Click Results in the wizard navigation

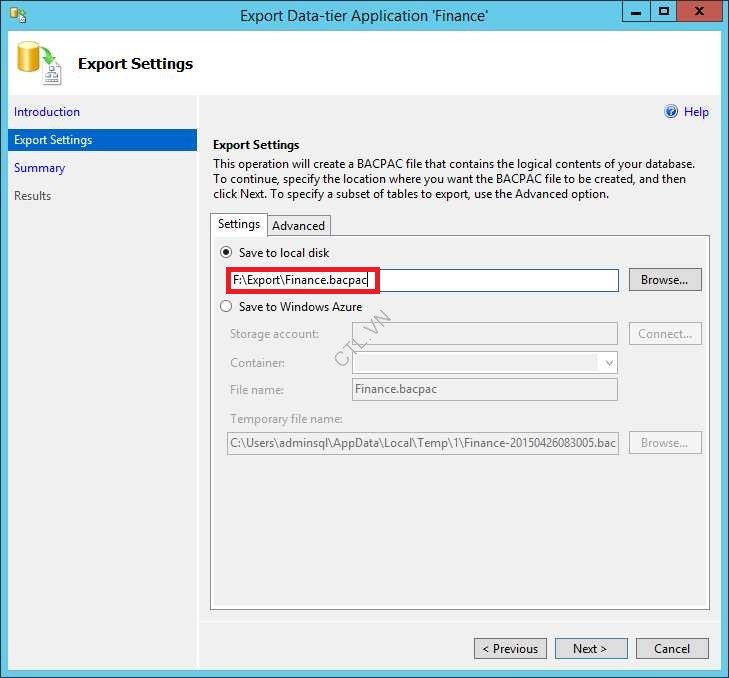coord(33,196)
